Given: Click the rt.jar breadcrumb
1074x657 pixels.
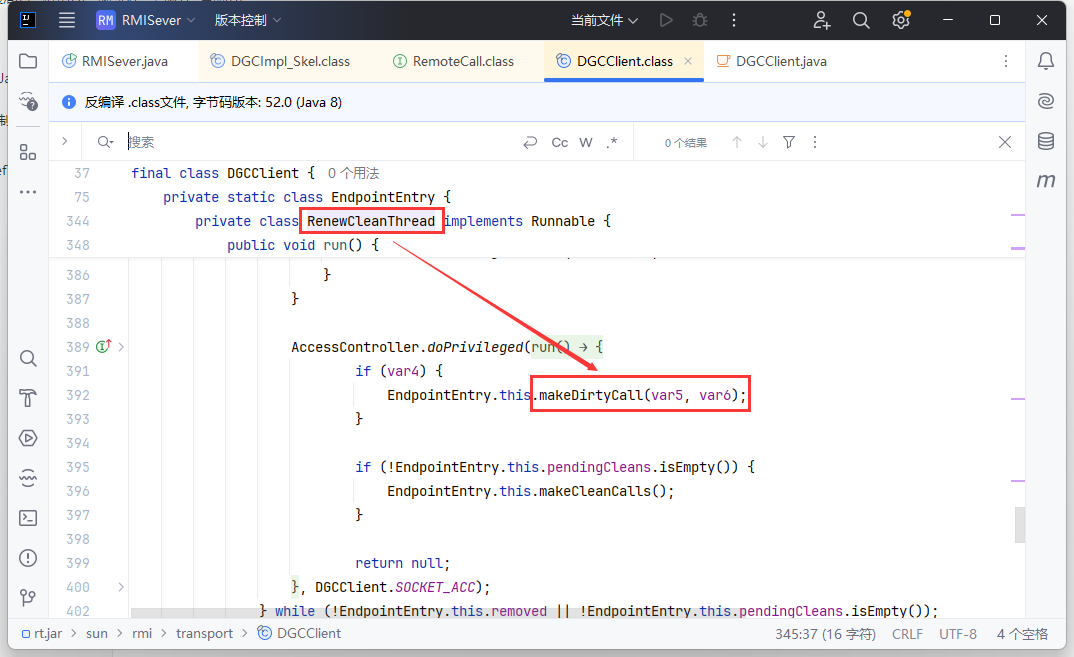Looking at the screenshot, I should coord(47,634).
